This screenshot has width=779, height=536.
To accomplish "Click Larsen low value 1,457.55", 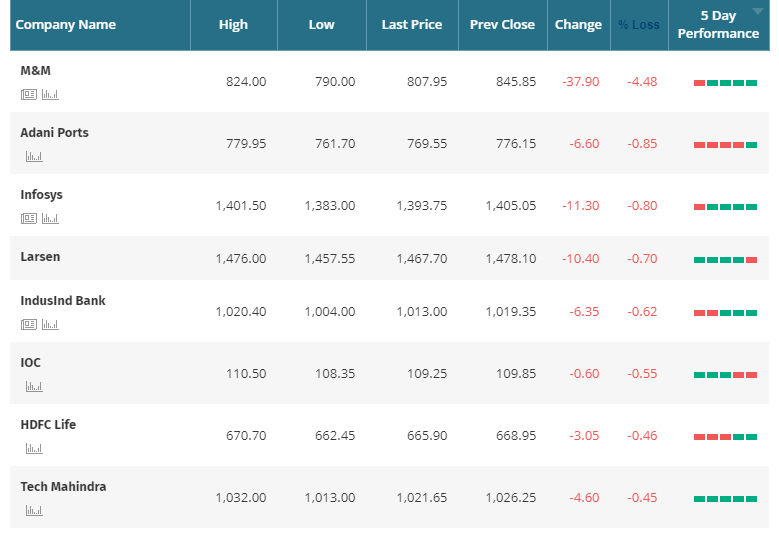I will pos(330,259).
